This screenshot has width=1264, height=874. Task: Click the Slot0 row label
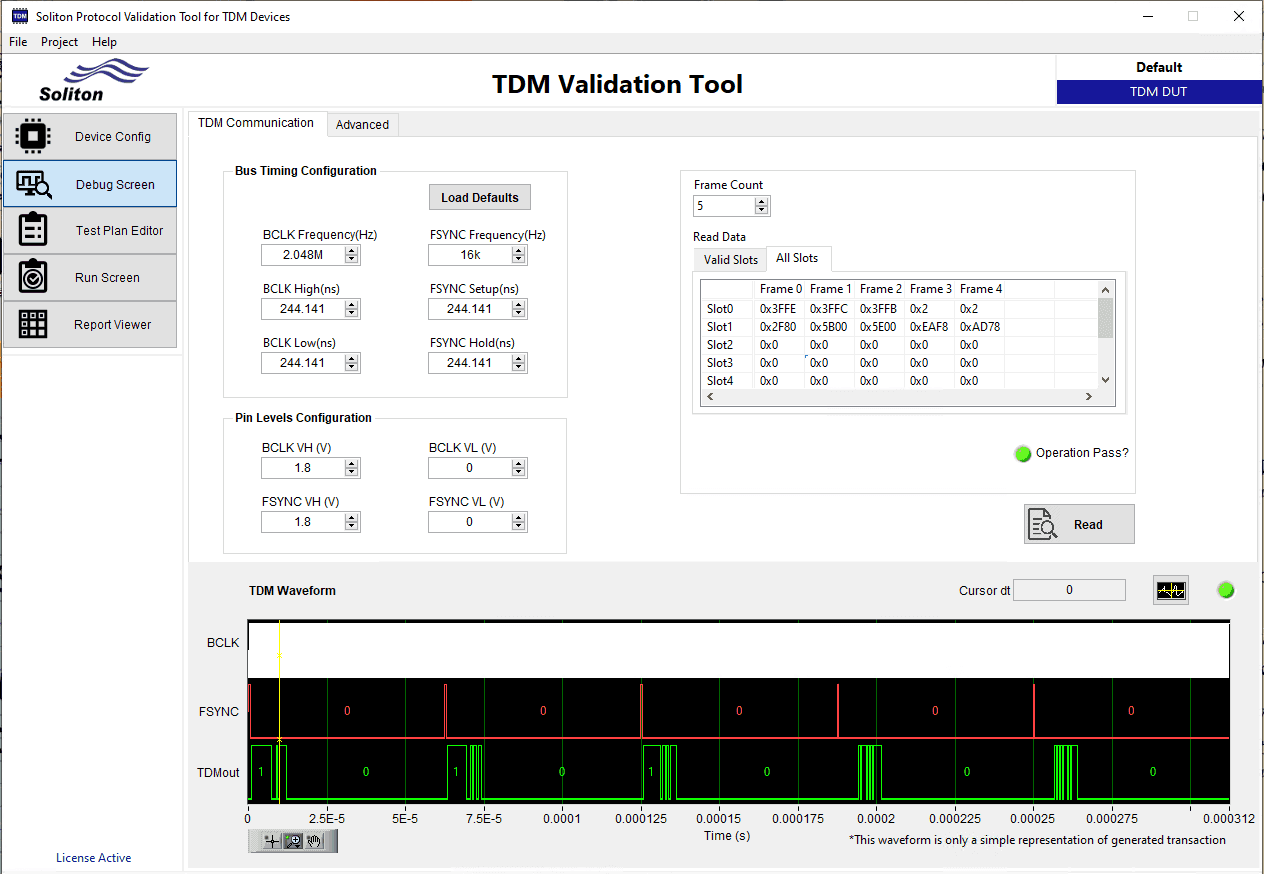(720, 309)
